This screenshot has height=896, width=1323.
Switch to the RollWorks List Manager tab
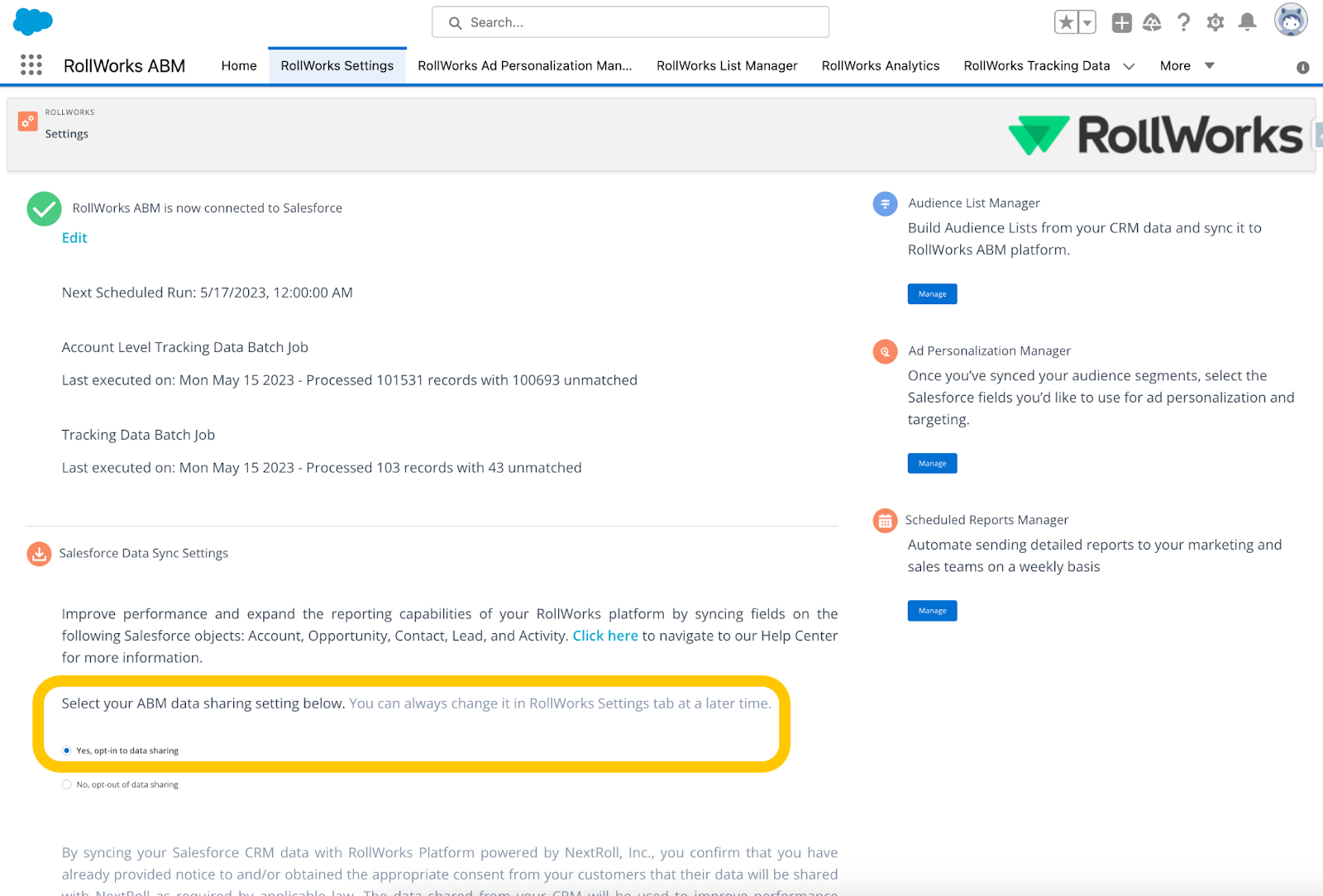(727, 66)
